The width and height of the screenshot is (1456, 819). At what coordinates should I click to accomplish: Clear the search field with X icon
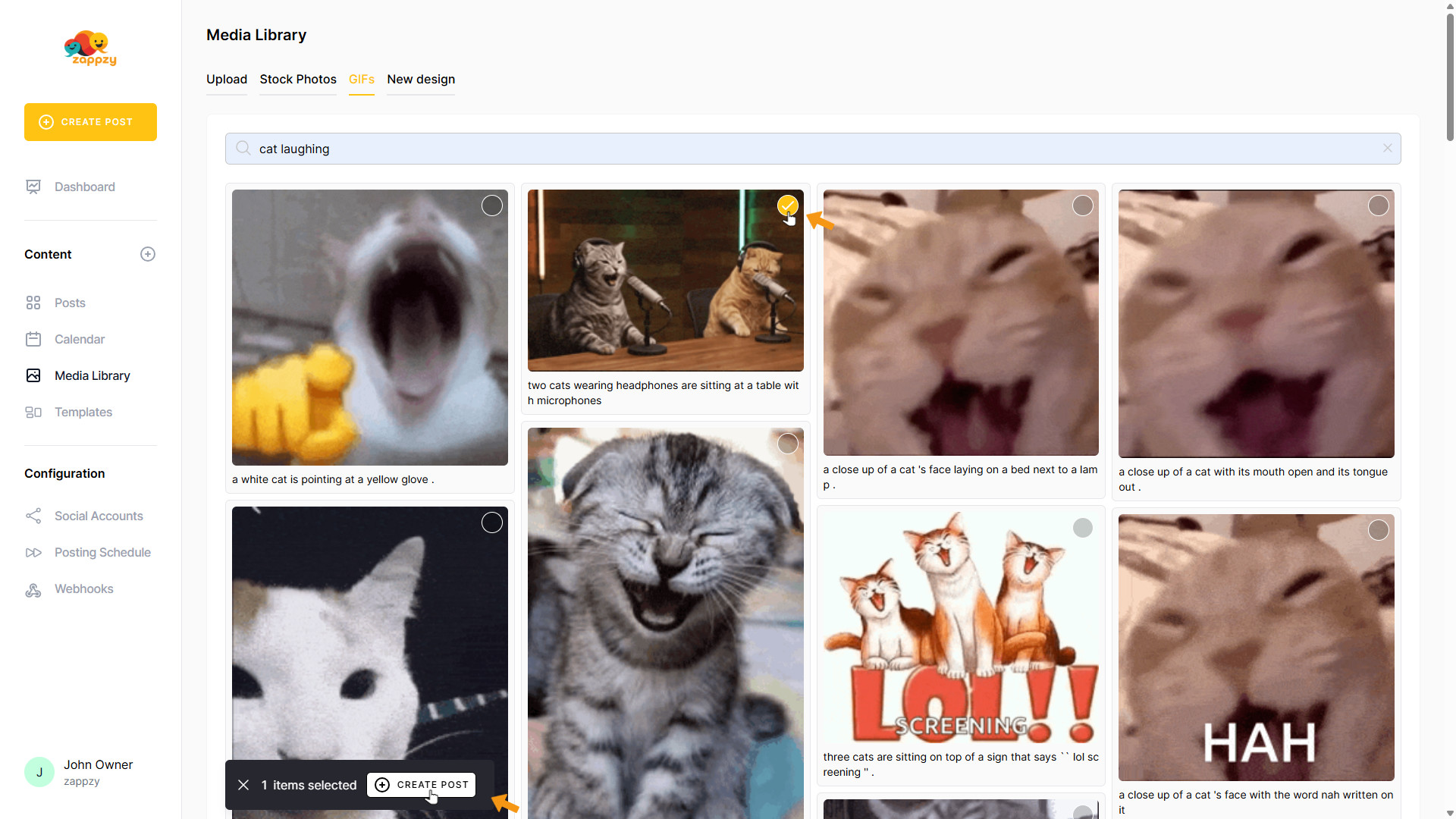[1387, 149]
